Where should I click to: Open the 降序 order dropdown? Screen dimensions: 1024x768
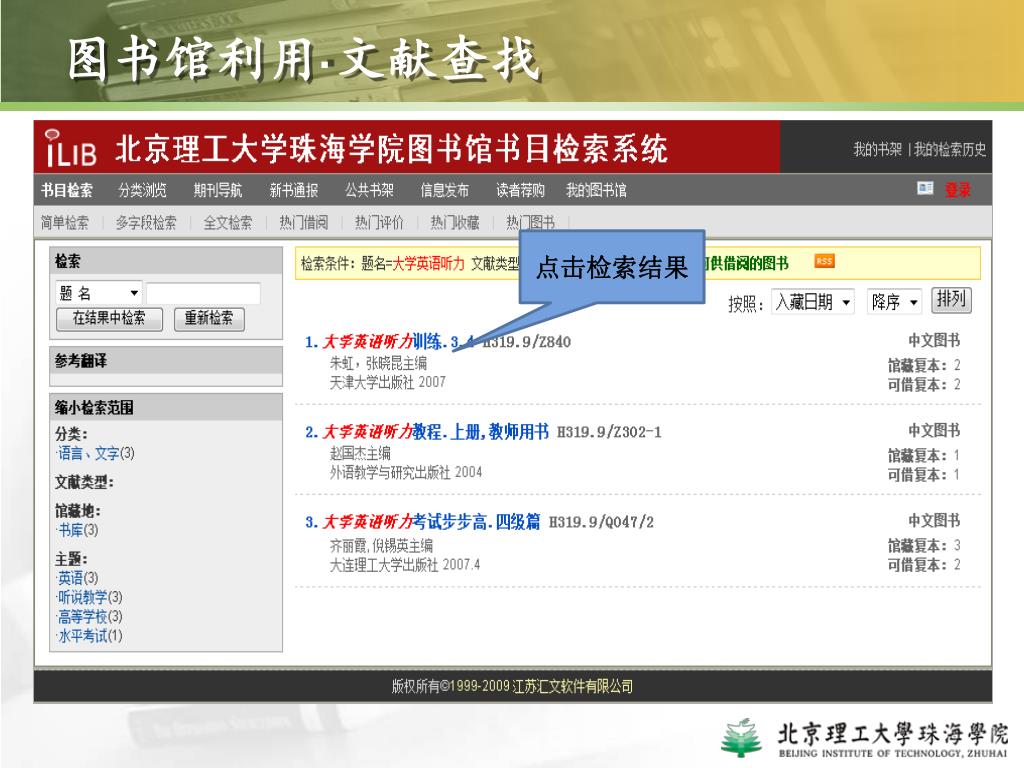coord(894,302)
